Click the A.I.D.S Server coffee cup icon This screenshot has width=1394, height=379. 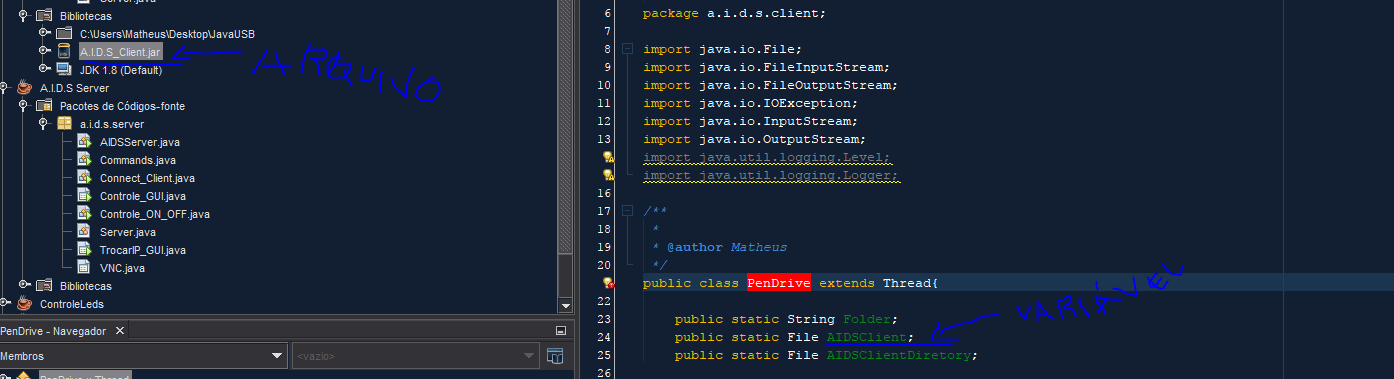coord(23,87)
